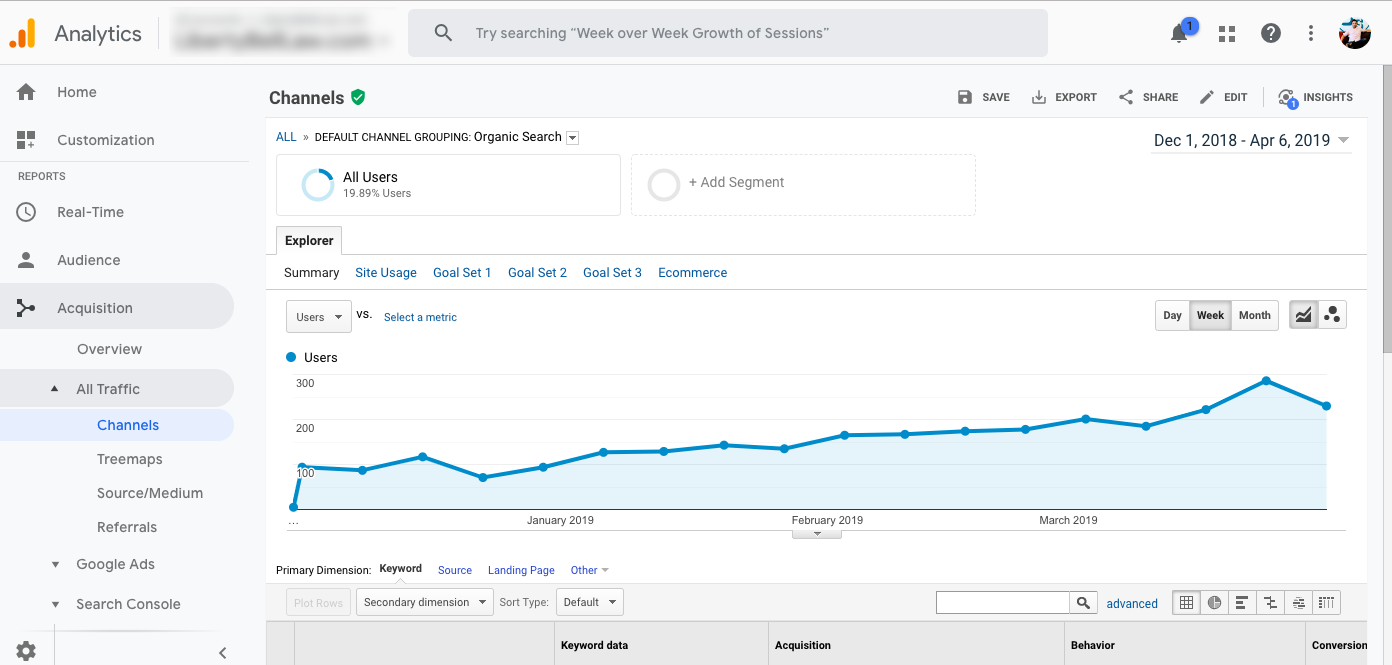Open the Admin gear icon
1392x665 pixels.
(x=26, y=651)
